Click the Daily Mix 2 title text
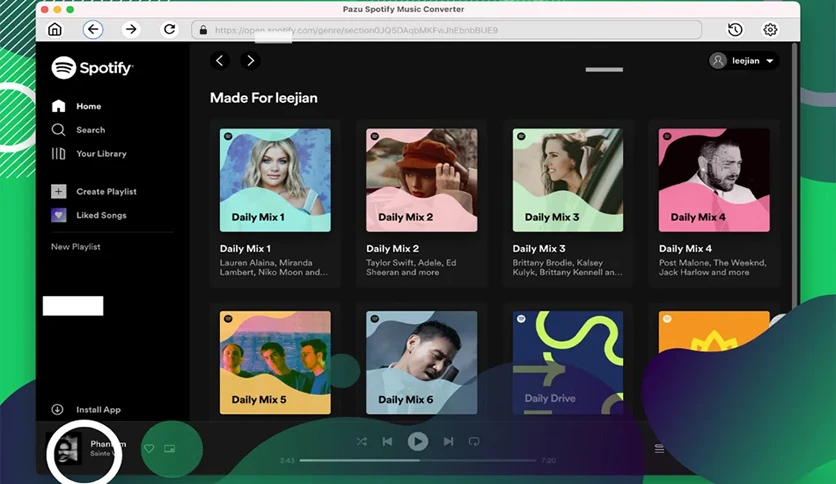Screen dimensions: 836x484 coord(392,248)
